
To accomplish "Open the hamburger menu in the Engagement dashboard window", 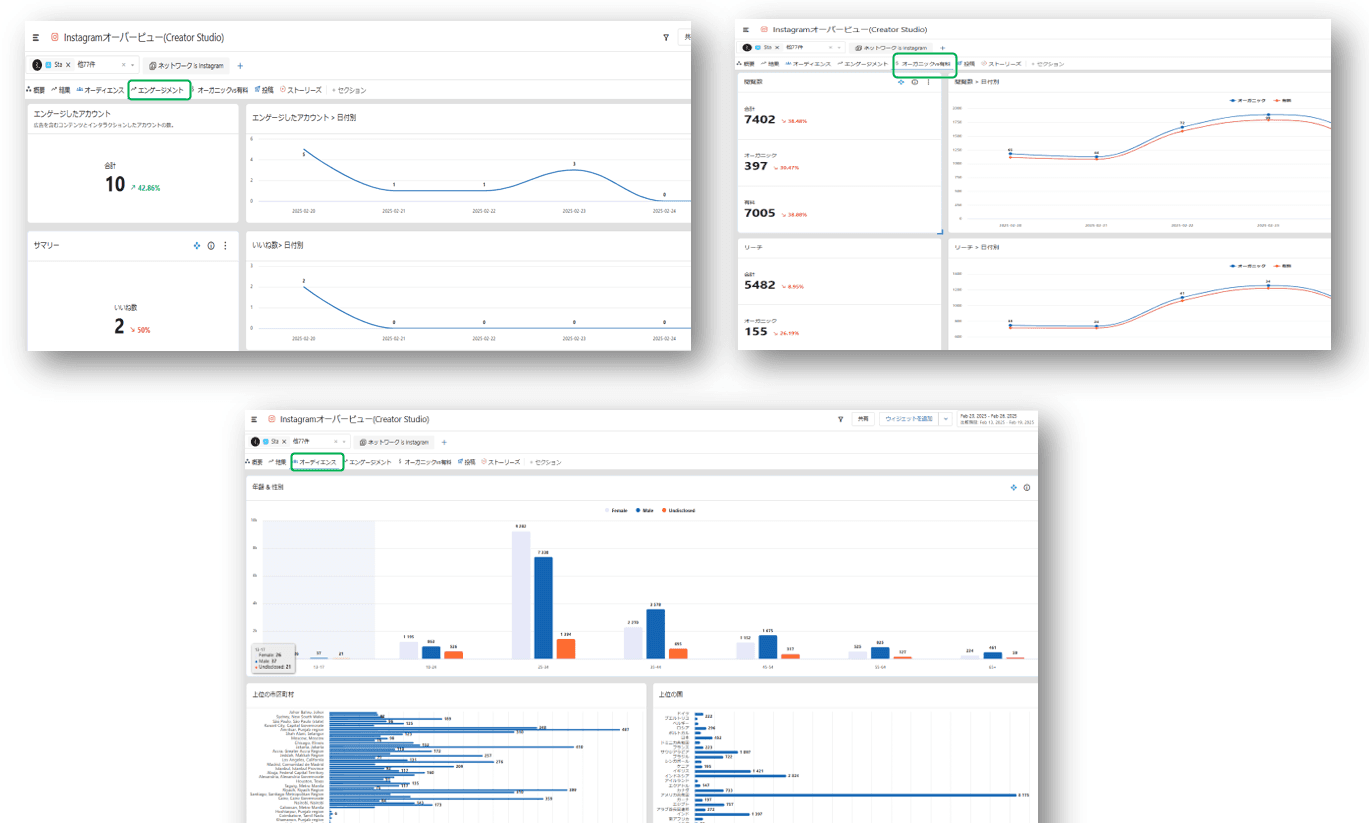I will point(35,38).
